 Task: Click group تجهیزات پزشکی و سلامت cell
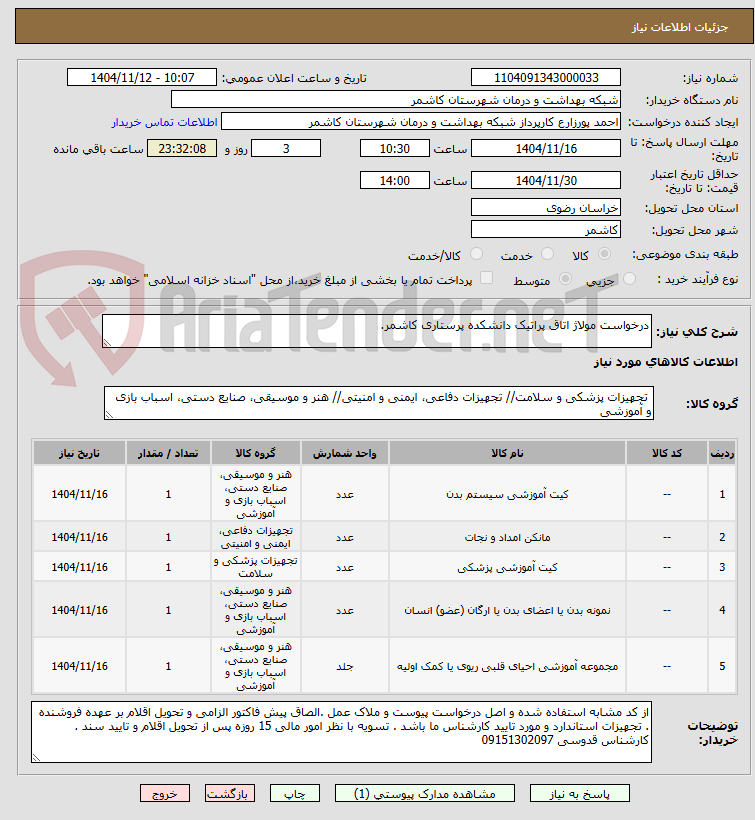(x=256, y=567)
